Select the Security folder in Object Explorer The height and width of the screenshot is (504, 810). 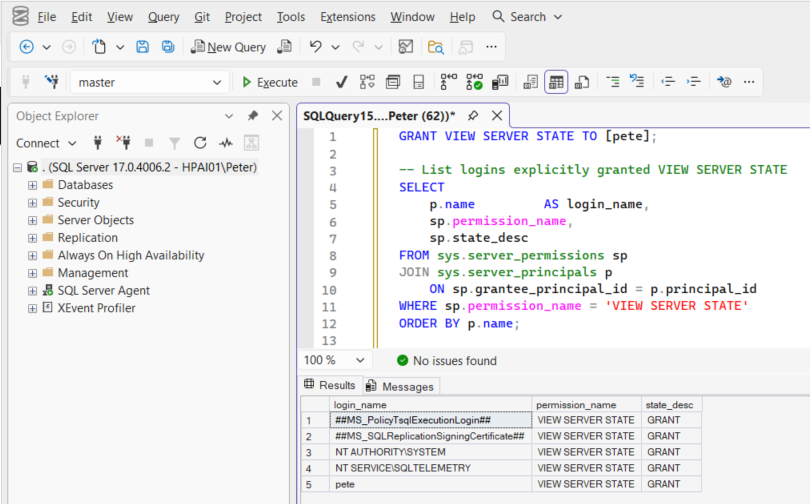click(78, 203)
